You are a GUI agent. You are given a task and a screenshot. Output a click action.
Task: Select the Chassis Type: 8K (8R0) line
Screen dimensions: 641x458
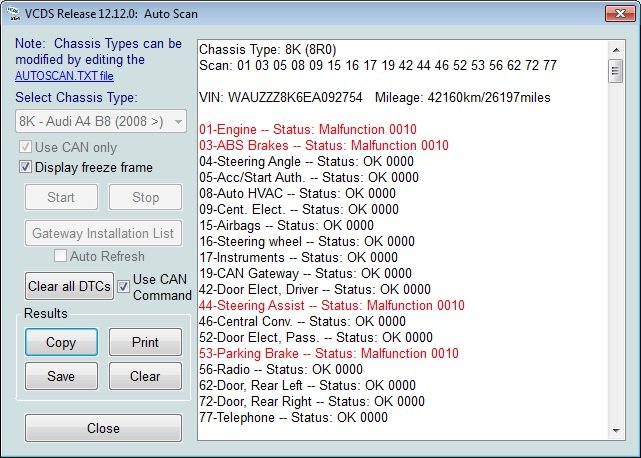tap(268, 49)
